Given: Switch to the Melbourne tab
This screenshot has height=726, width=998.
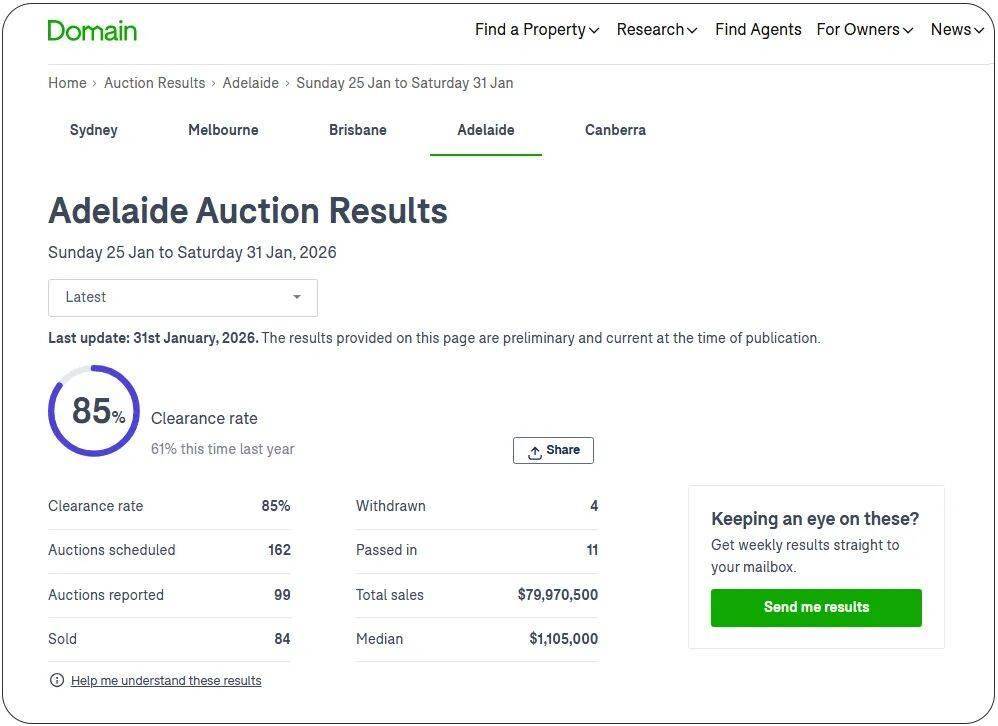Looking at the screenshot, I should coord(223,130).
